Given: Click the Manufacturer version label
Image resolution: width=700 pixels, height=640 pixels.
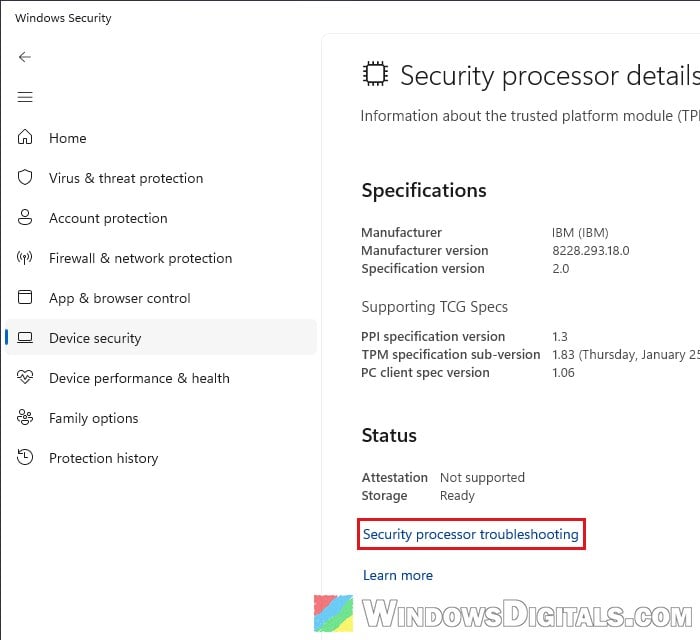Looking at the screenshot, I should [425, 251].
